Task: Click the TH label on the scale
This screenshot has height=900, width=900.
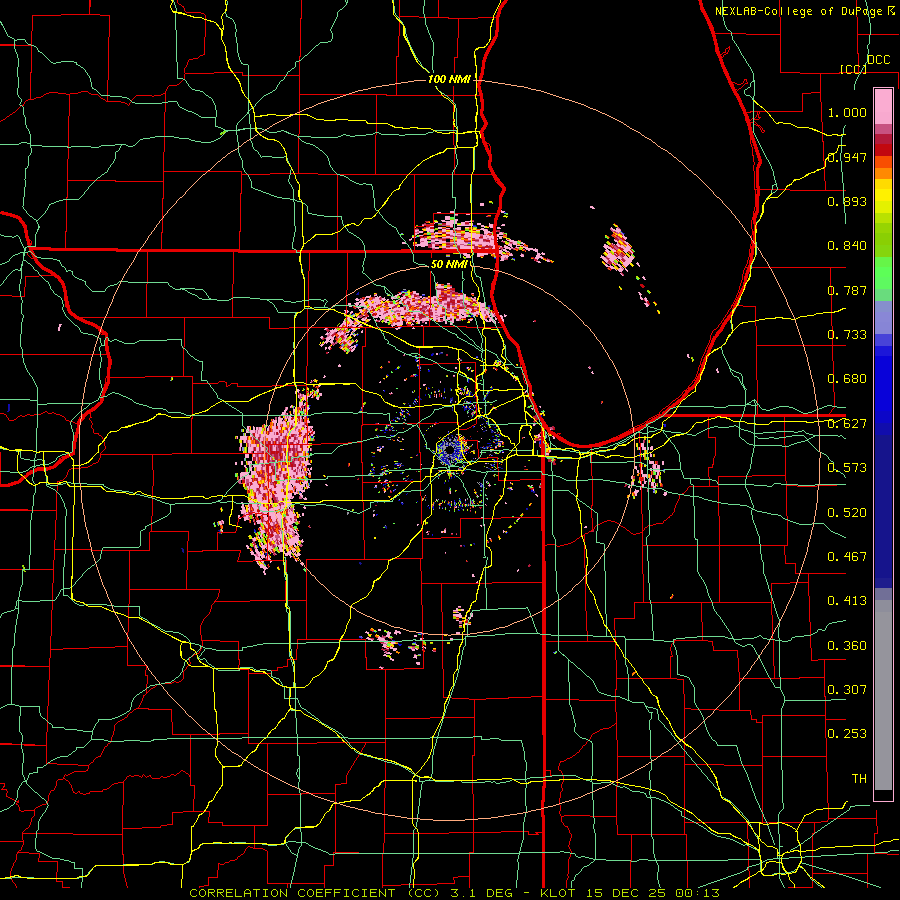Action: pos(859,779)
